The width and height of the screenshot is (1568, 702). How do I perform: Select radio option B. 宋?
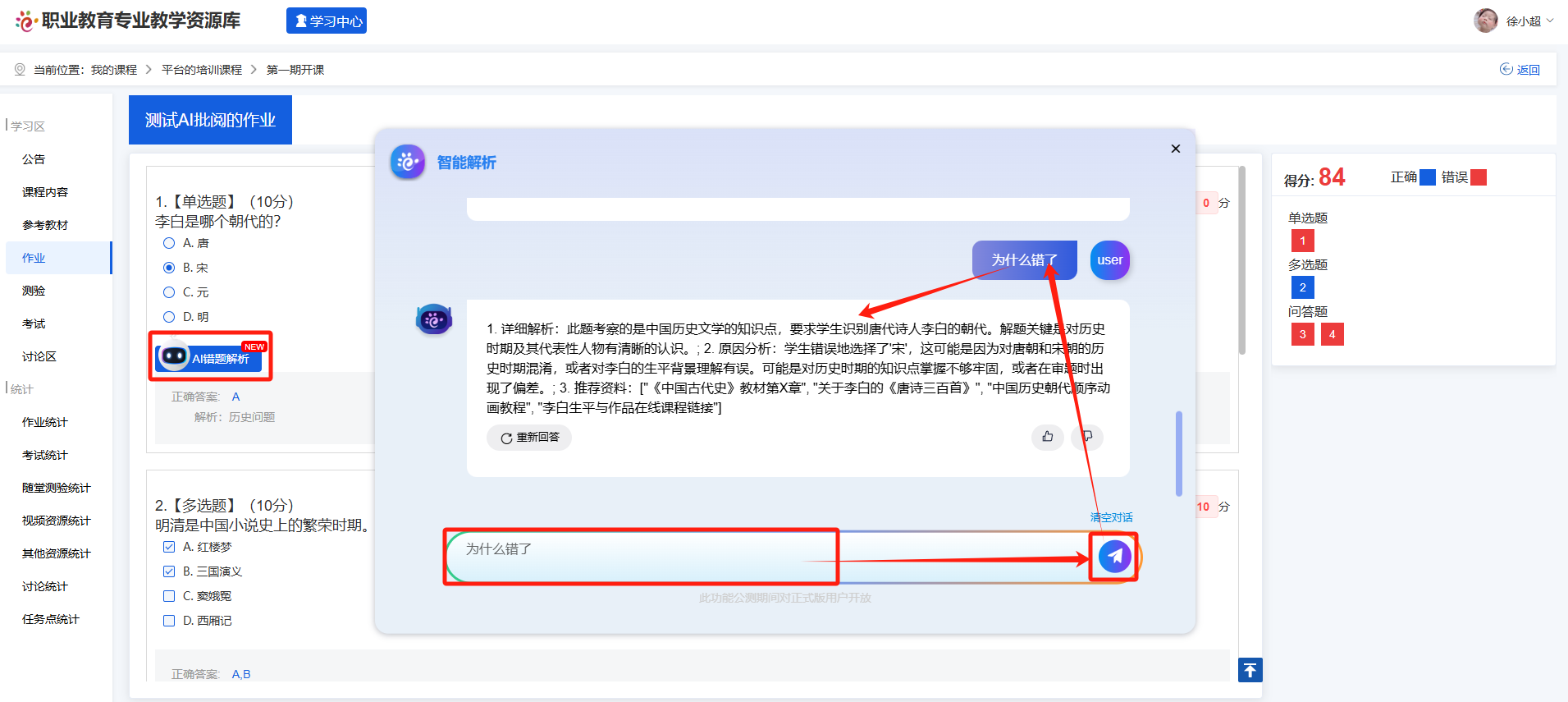(169, 268)
